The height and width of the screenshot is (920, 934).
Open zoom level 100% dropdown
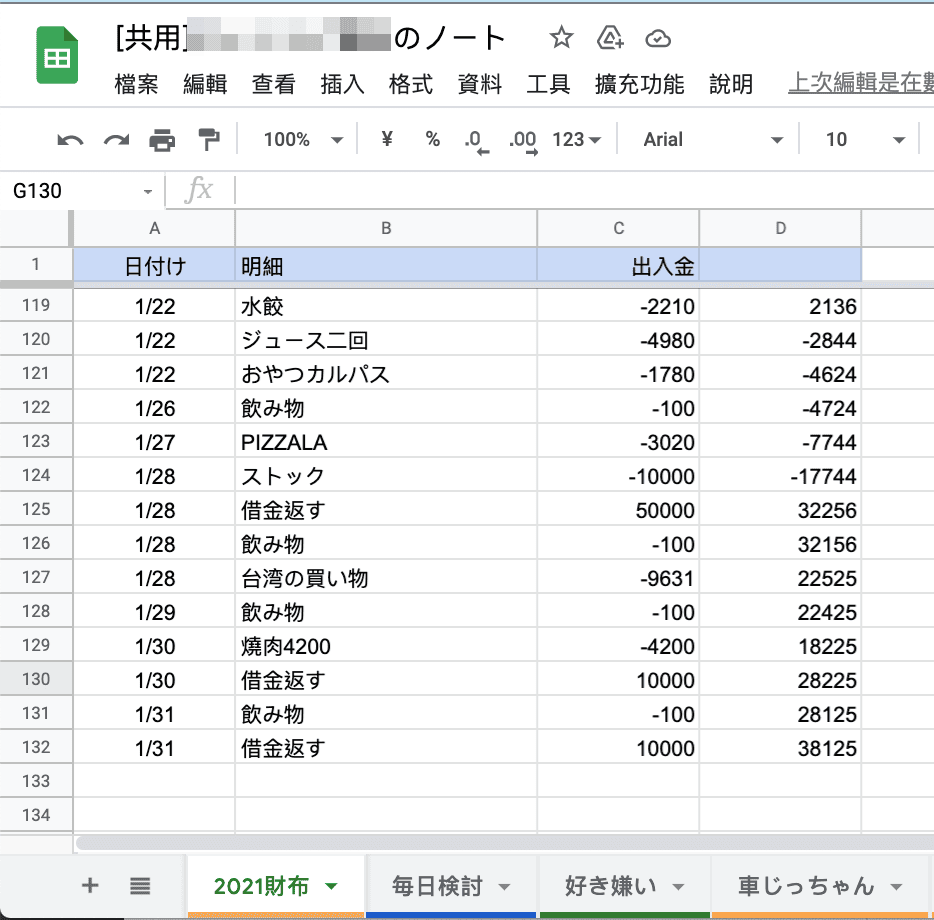coord(304,139)
